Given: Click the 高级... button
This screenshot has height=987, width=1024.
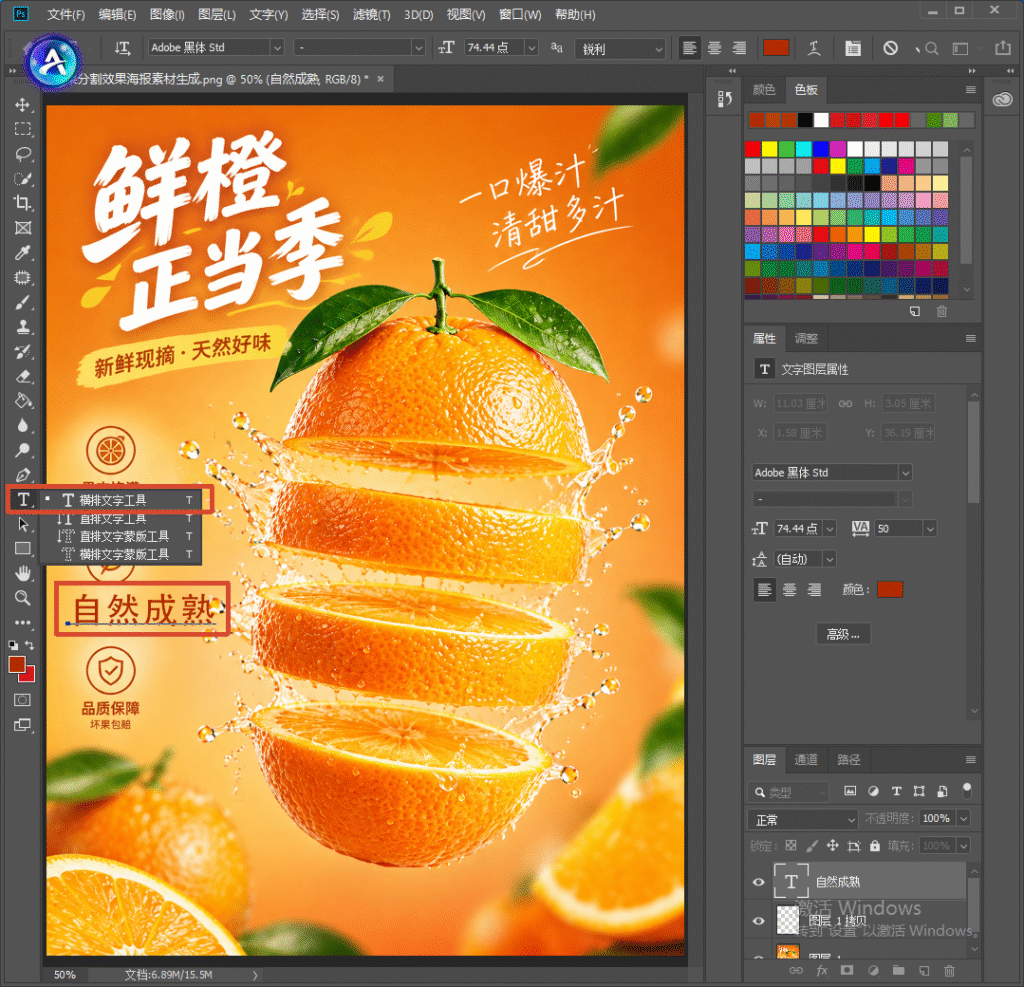Looking at the screenshot, I should pyautogui.click(x=843, y=634).
